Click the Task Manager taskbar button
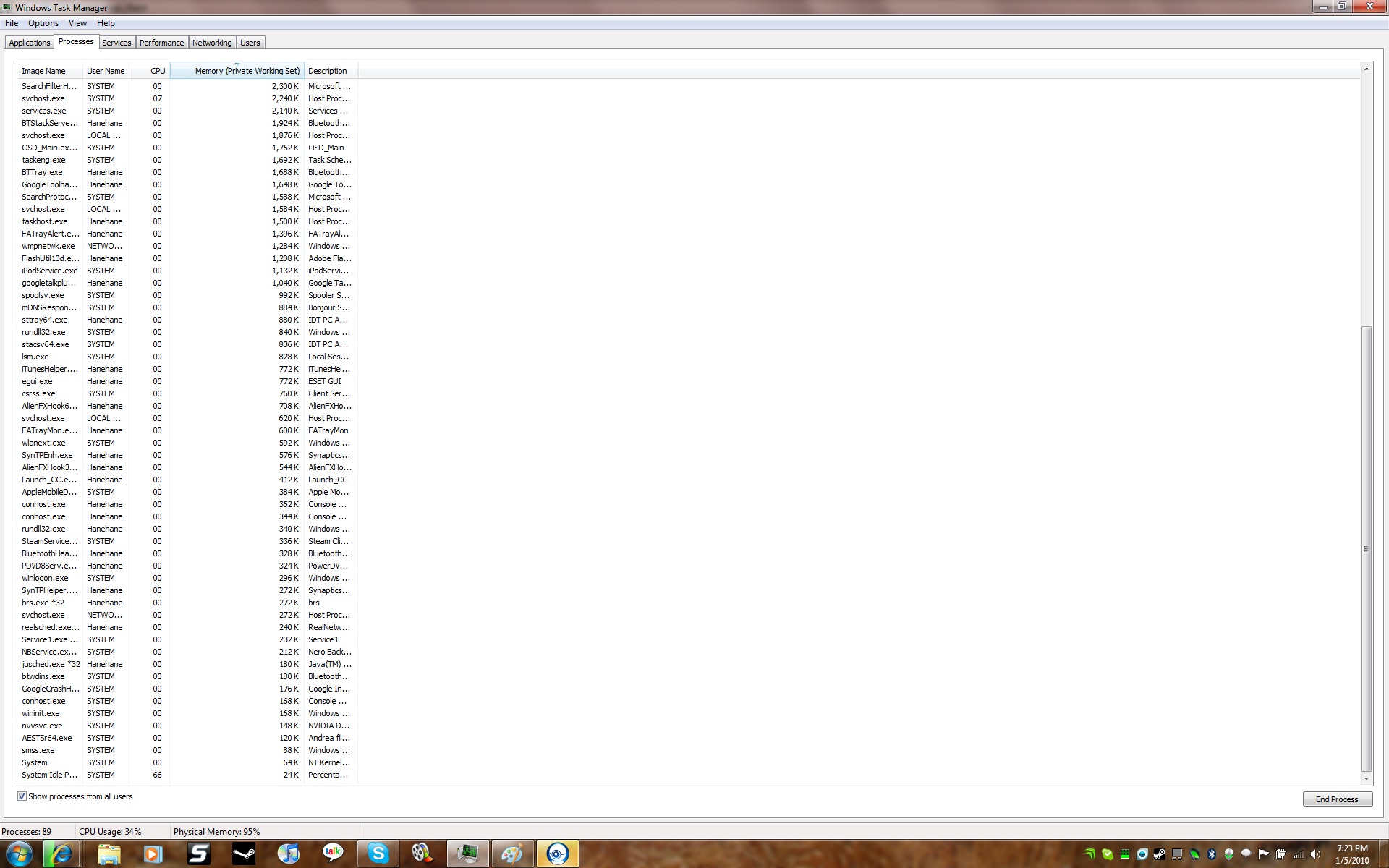The image size is (1389, 868). pyautogui.click(x=467, y=854)
